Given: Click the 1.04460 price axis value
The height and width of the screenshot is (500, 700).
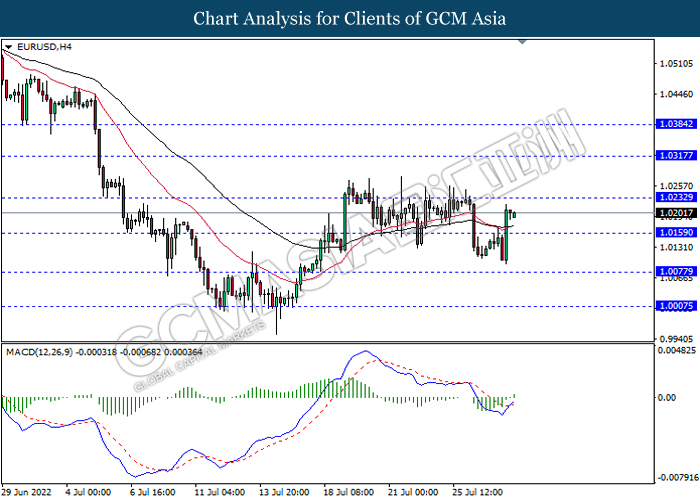Looking at the screenshot, I should 676,94.
